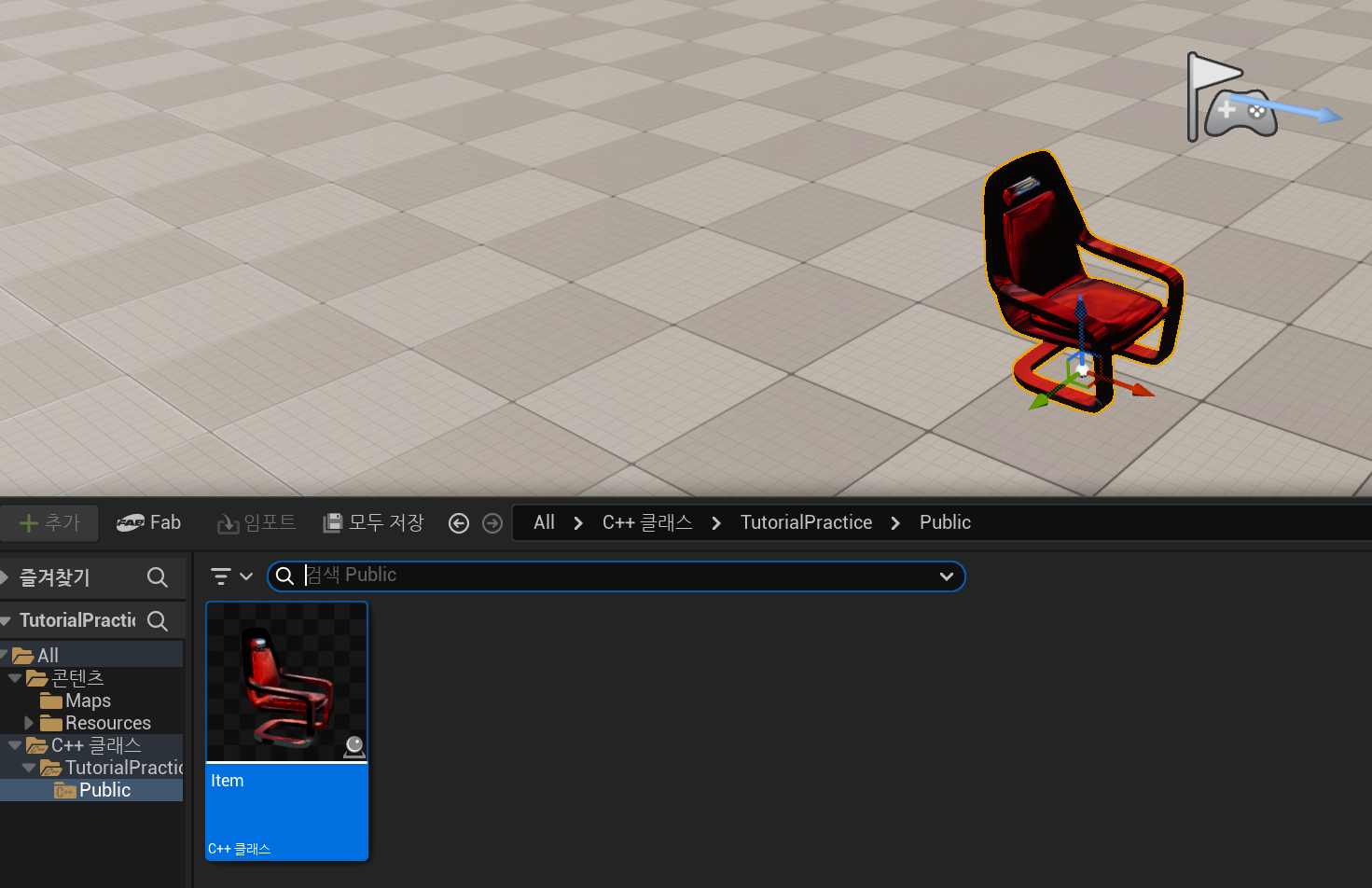Image resolution: width=1372 pixels, height=888 pixels.
Task: Search in favorites magnifier icon
Action: [158, 577]
